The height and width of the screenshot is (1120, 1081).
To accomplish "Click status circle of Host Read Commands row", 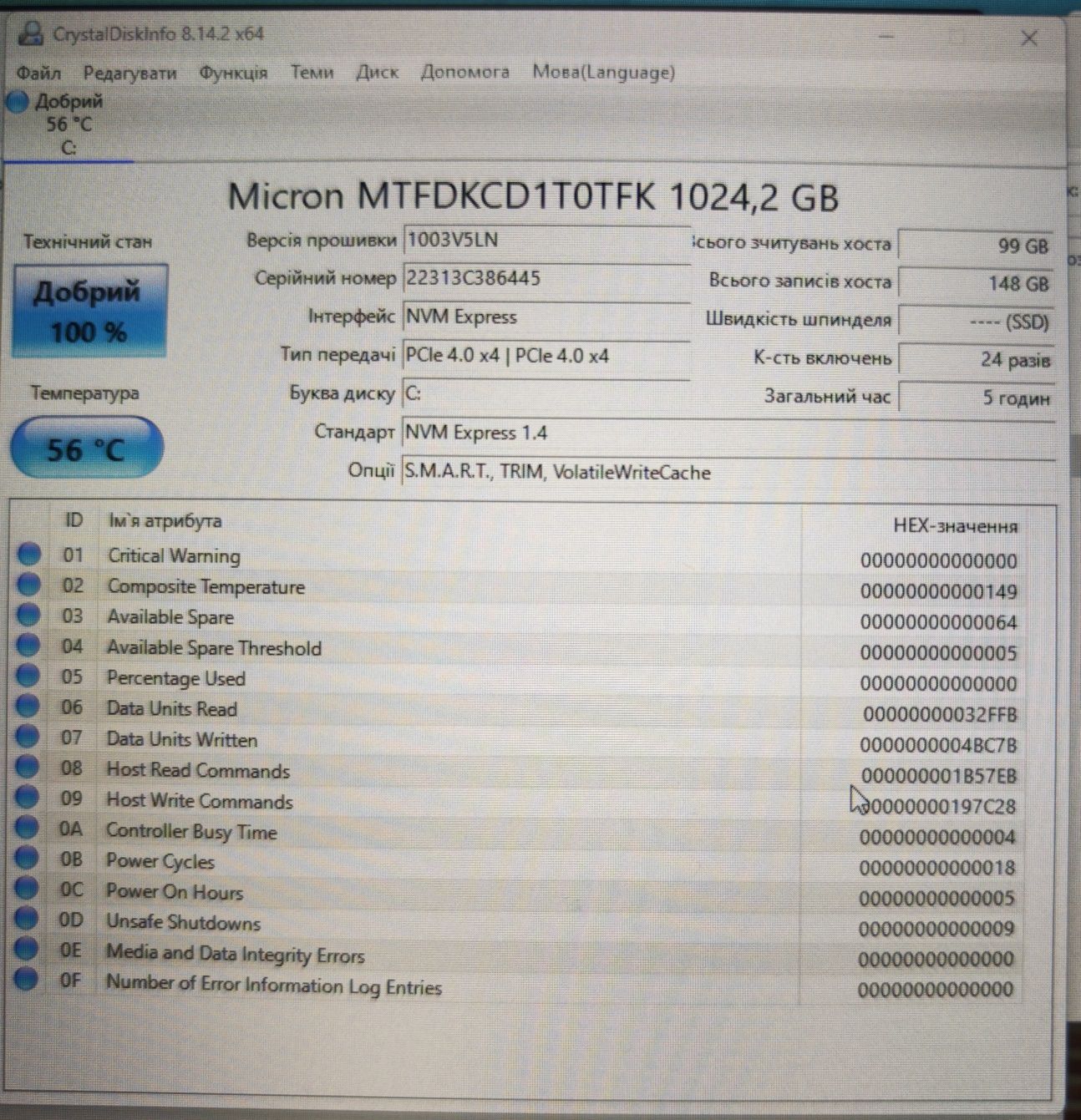I will click(x=28, y=768).
